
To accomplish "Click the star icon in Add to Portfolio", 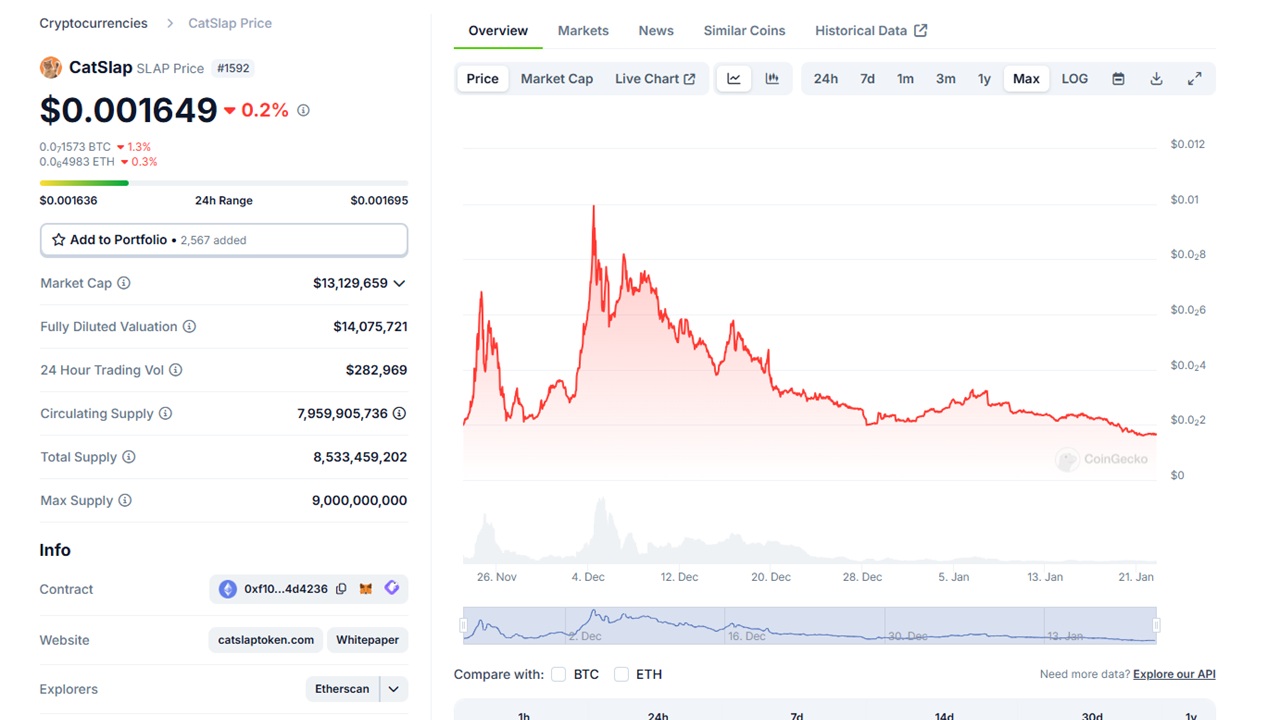I will [x=59, y=240].
